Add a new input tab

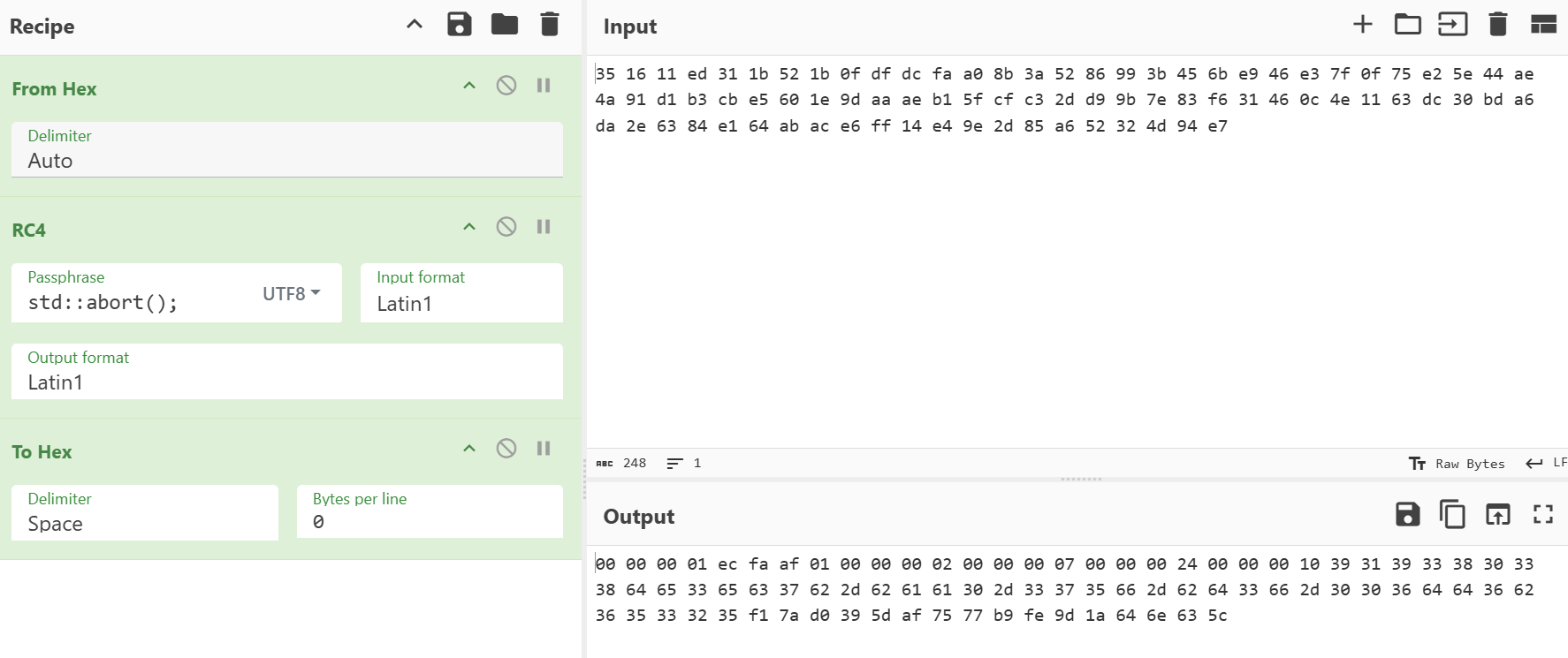[1362, 25]
